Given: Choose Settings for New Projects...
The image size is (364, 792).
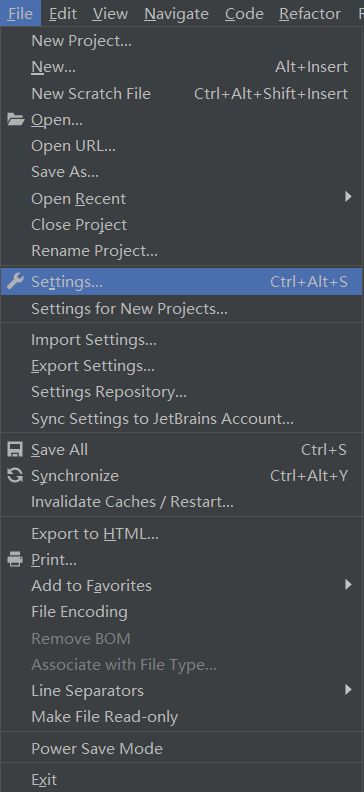Looking at the screenshot, I should [x=181, y=309].
